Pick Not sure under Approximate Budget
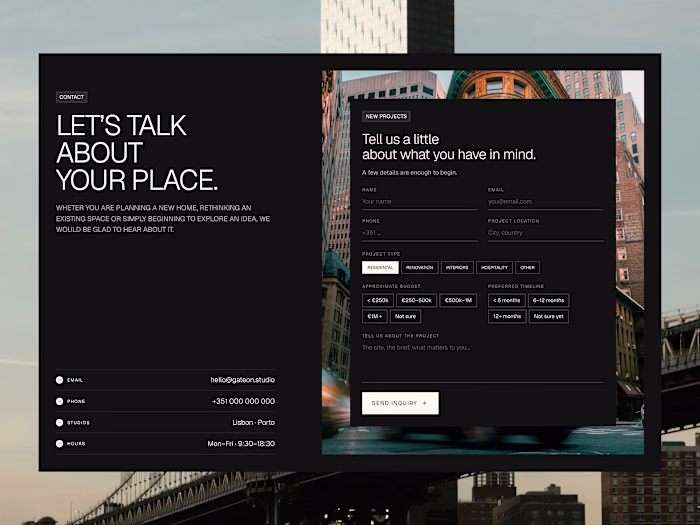Viewport: 700px width, 525px height. [x=405, y=317]
